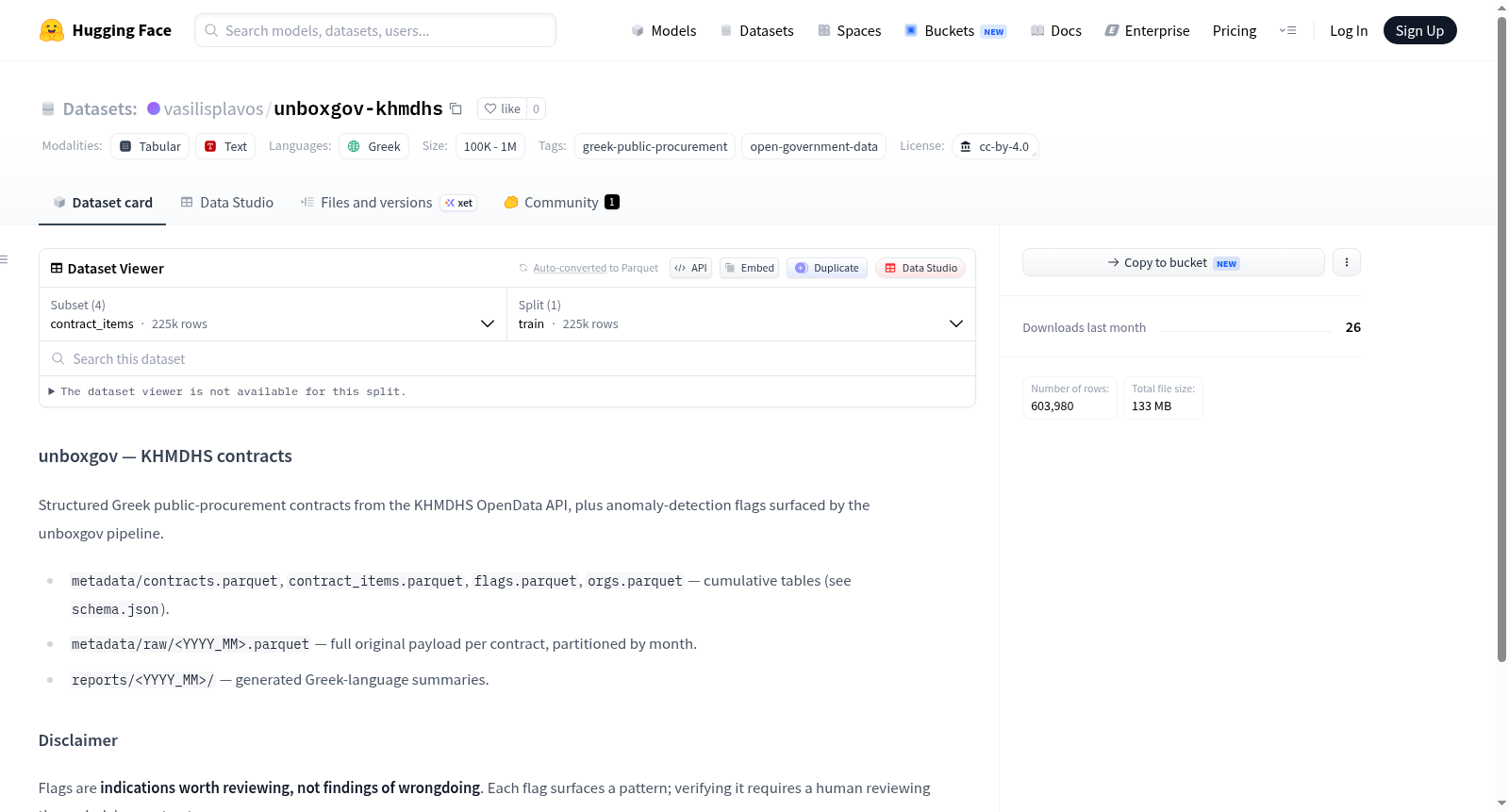Screen dimensions: 1509x812
Task: Click the Copy to bucket button
Action: [1173, 262]
